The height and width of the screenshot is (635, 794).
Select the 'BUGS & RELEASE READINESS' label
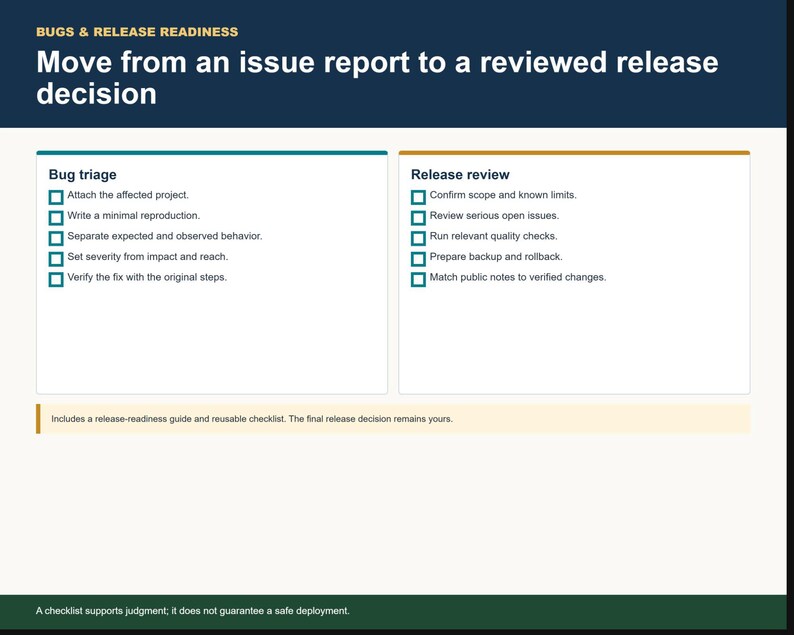click(137, 32)
